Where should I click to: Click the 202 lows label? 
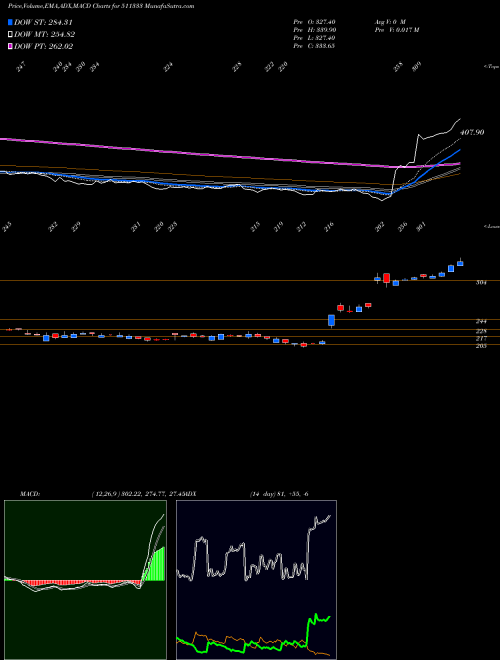(x=379, y=227)
